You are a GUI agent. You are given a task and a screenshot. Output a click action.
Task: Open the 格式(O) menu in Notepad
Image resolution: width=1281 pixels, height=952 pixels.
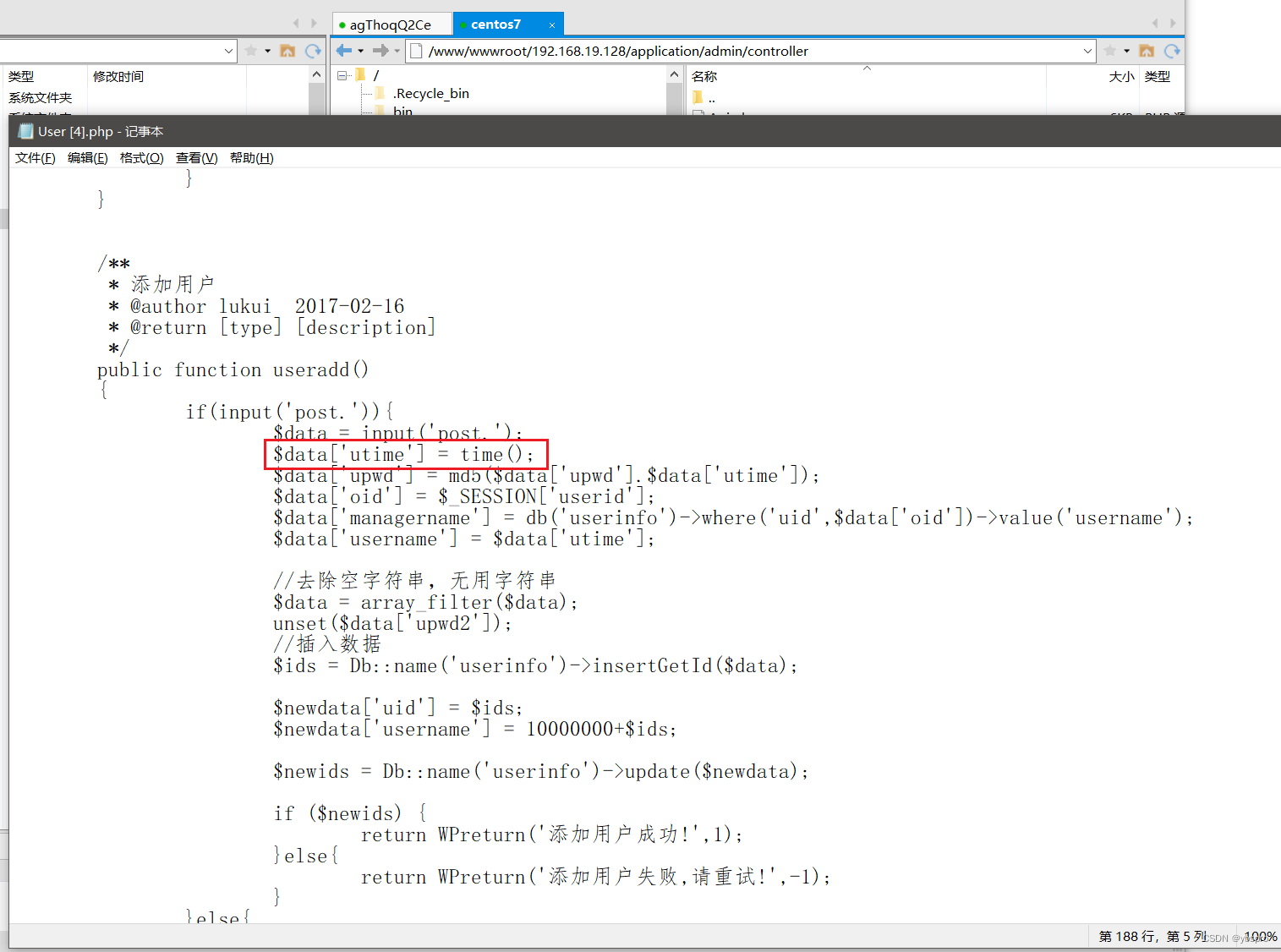point(141,158)
